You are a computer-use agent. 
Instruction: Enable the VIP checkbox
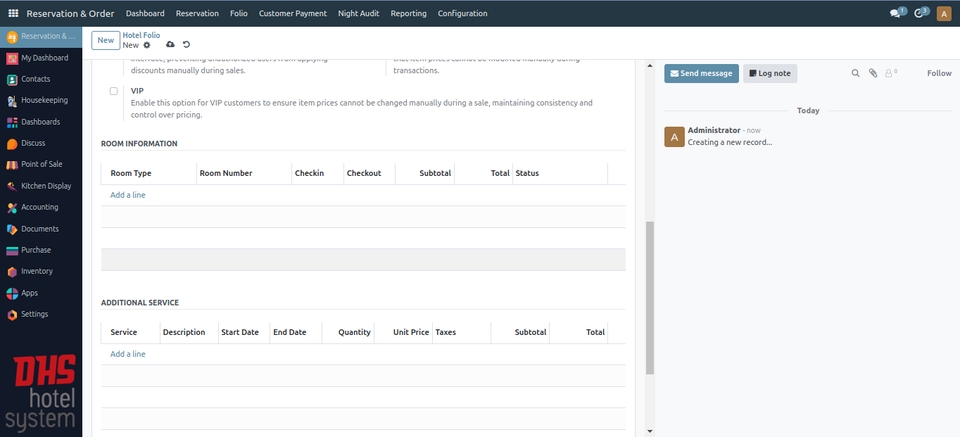pos(114,91)
